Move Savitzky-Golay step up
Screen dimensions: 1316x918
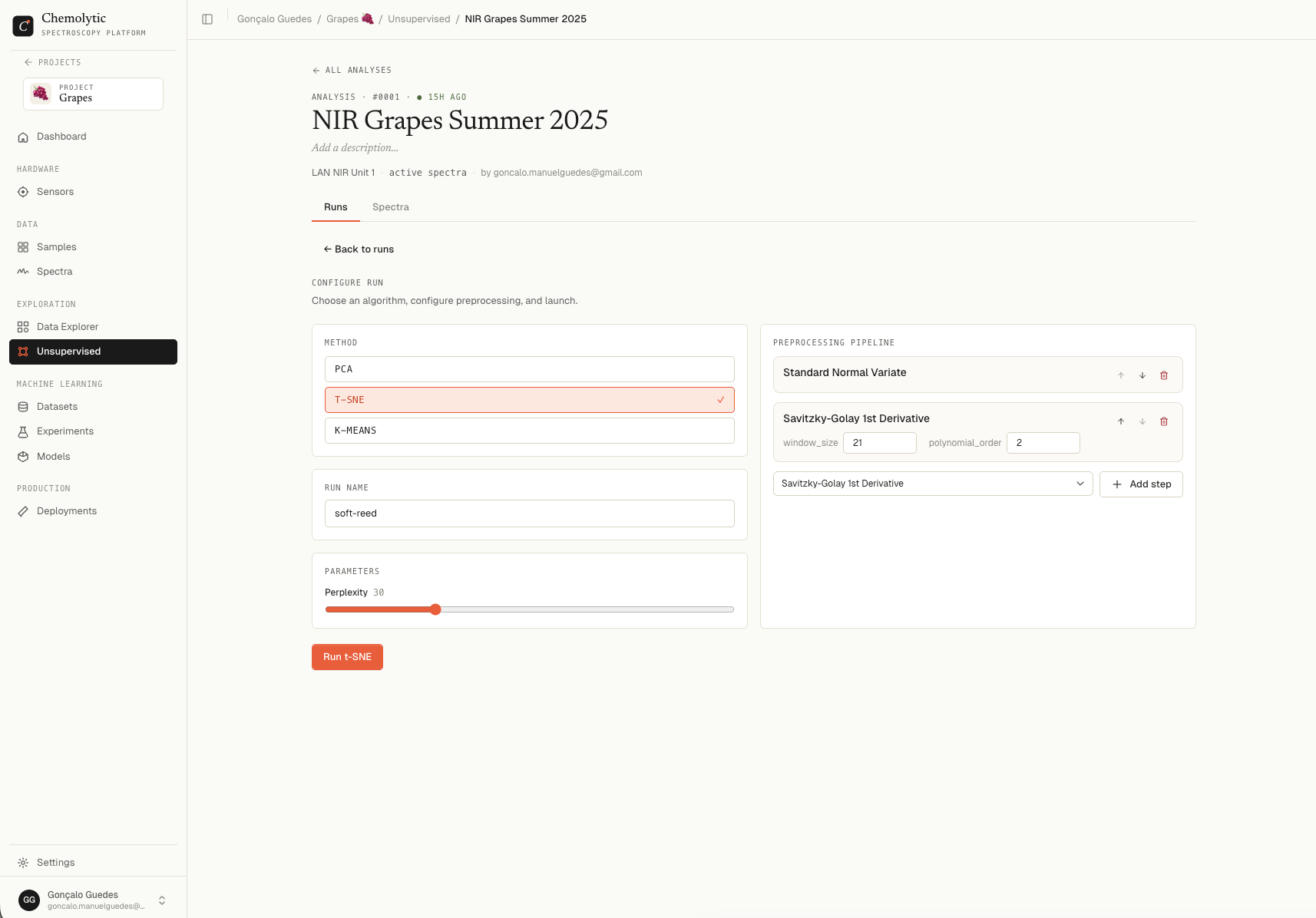click(x=1121, y=421)
